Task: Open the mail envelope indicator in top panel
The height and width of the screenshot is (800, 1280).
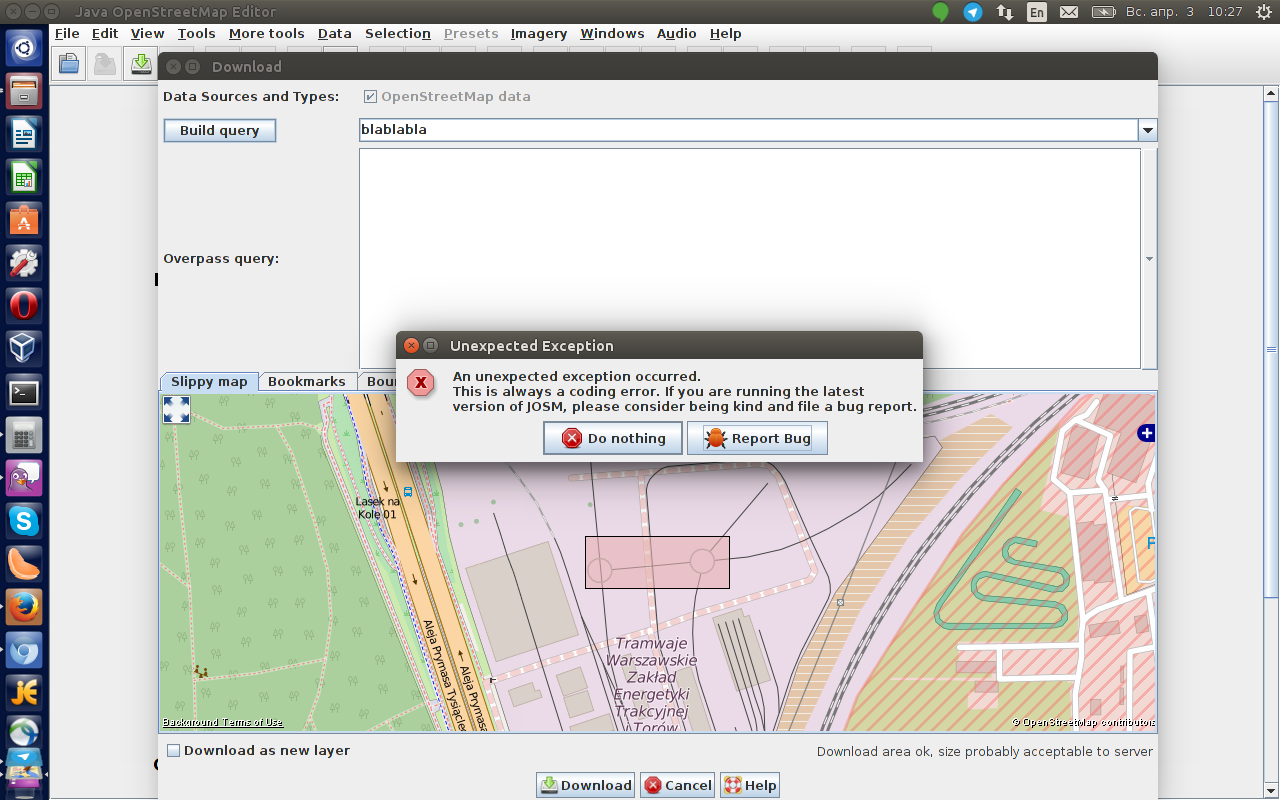Action: pyautogui.click(x=1069, y=12)
